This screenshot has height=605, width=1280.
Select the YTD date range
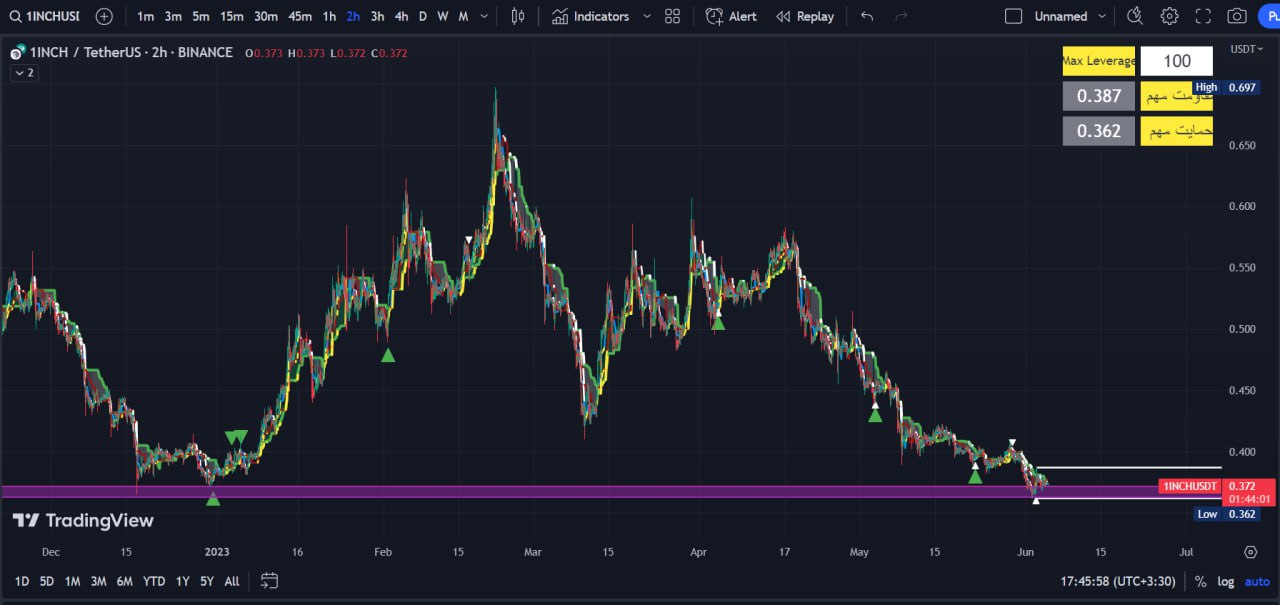(x=154, y=581)
